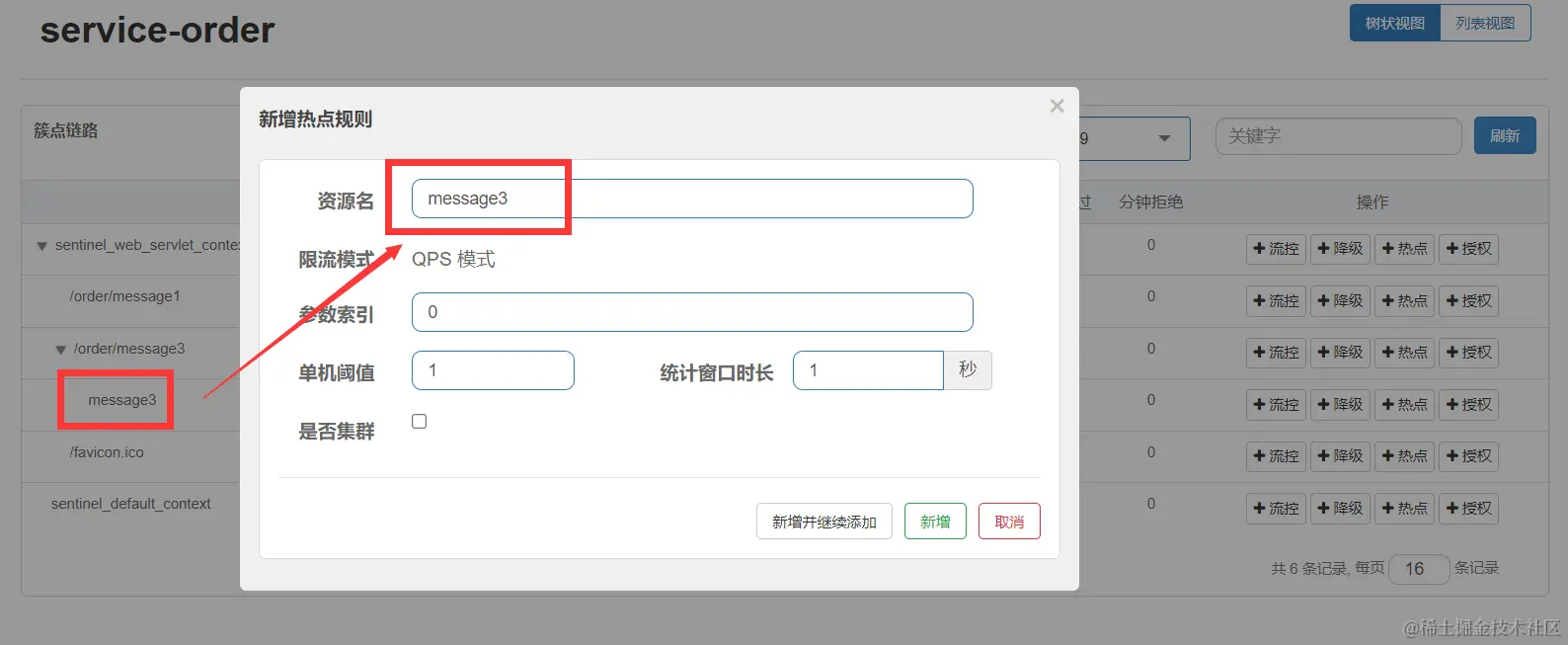Viewport: 1568px width, 645px height.
Task: Collapse the sentinel_web_servlet_context tree node
Action: 41,246
